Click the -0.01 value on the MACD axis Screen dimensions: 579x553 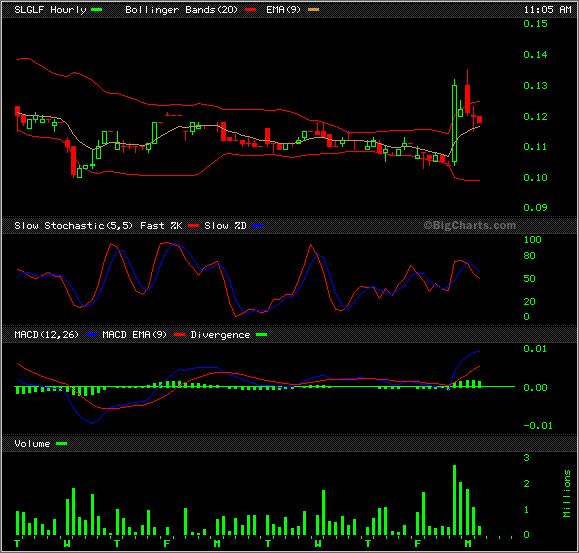click(x=538, y=426)
